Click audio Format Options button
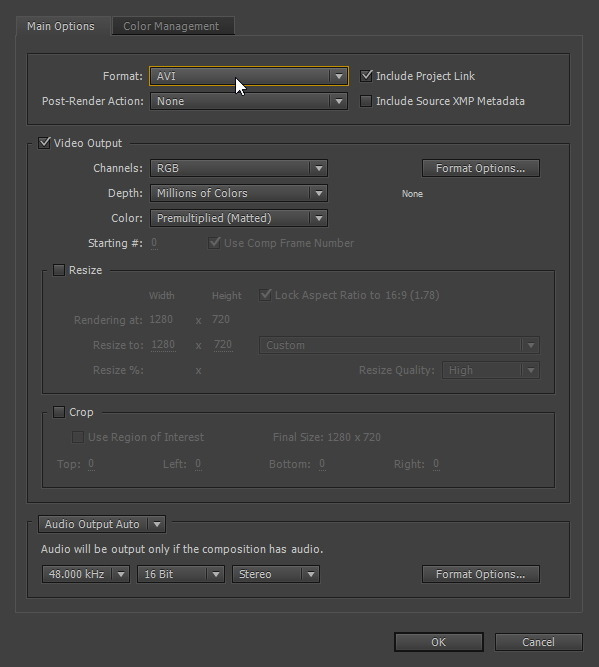Image resolution: width=599 pixels, height=667 pixels. click(481, 574)
